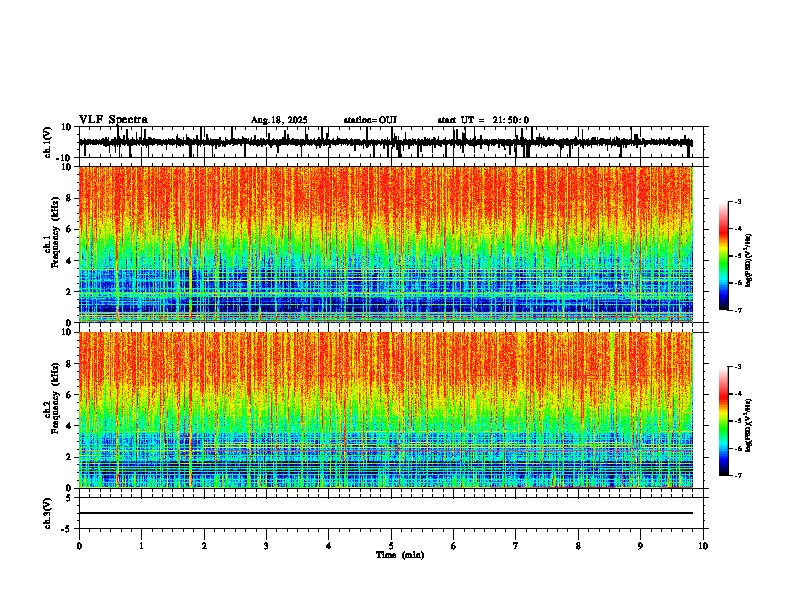Click the time axis tick label "9"

tap(640, 546)
